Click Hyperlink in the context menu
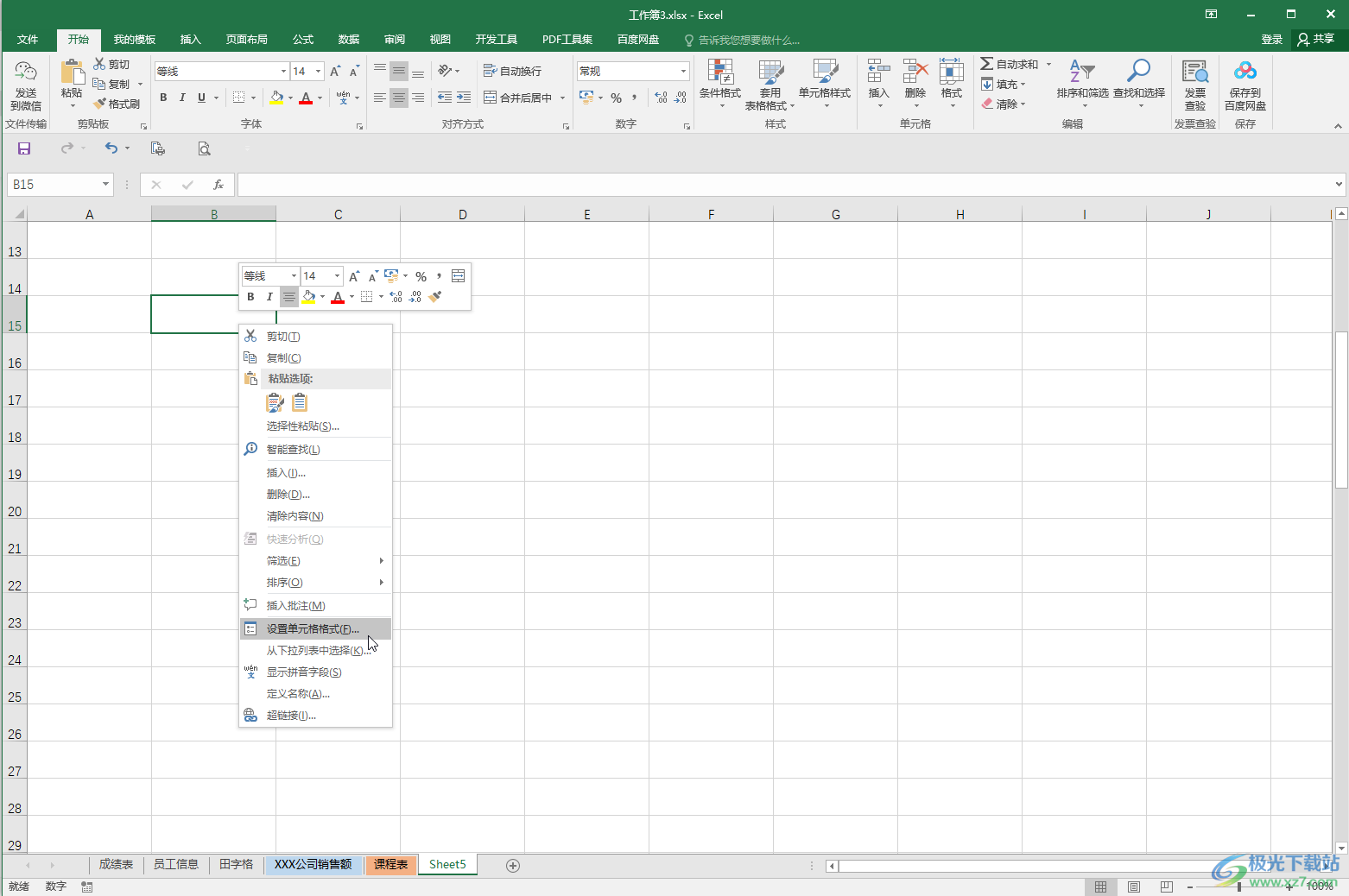The image size is (1349, 896). 315,716
